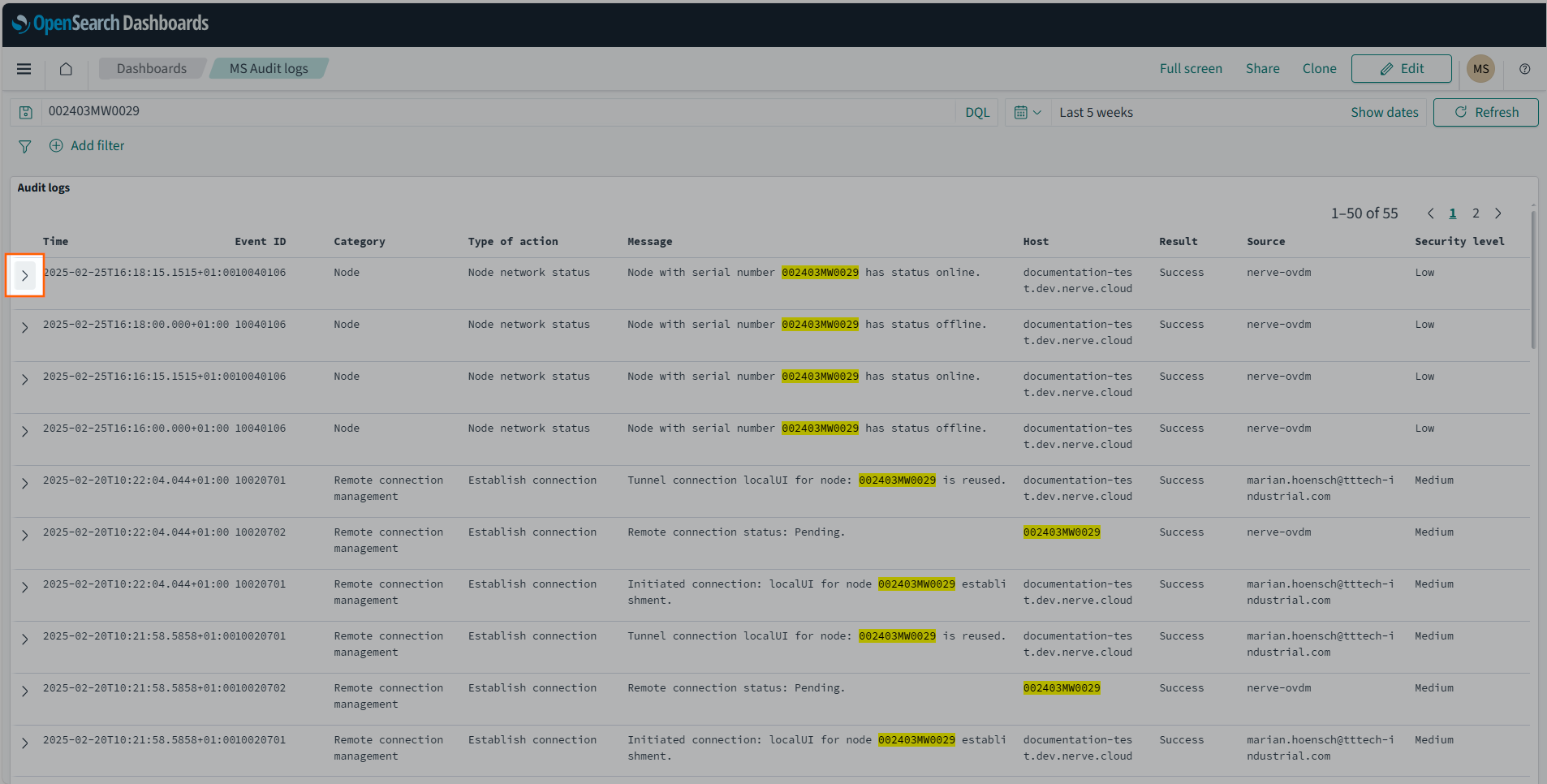The height and width of the screenshot is (784, 1547).
Task: Click the filter funnel icon
Action: [24, 145]
